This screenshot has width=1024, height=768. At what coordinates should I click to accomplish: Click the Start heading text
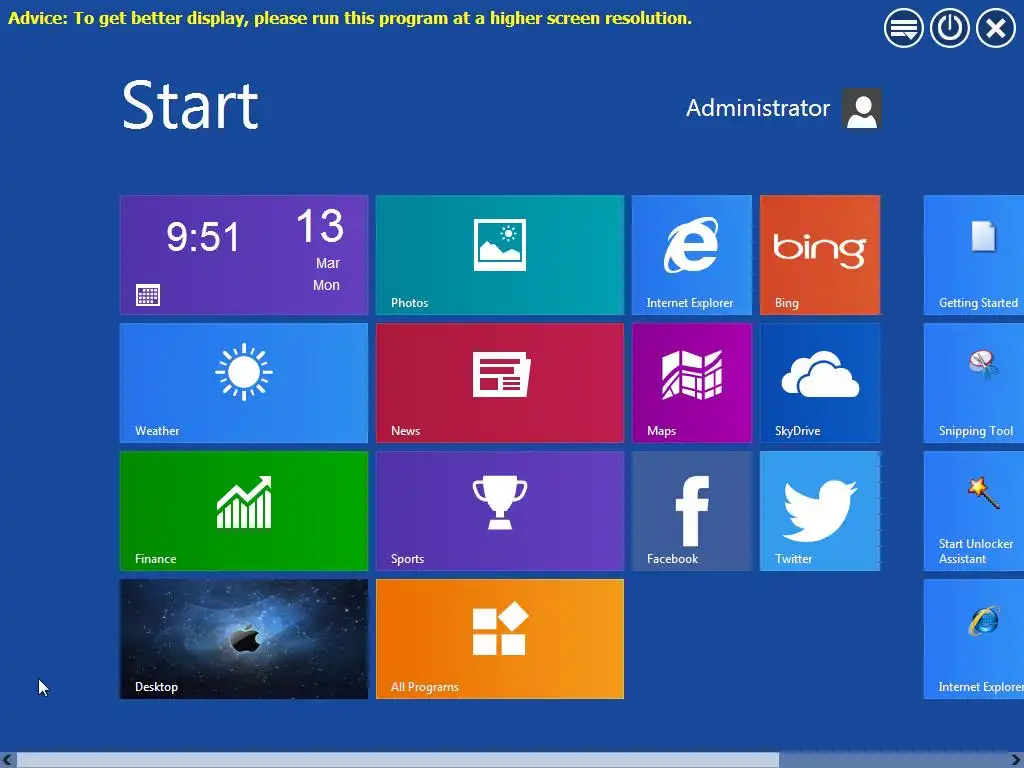pyautogui.click(x=190, y=104)
